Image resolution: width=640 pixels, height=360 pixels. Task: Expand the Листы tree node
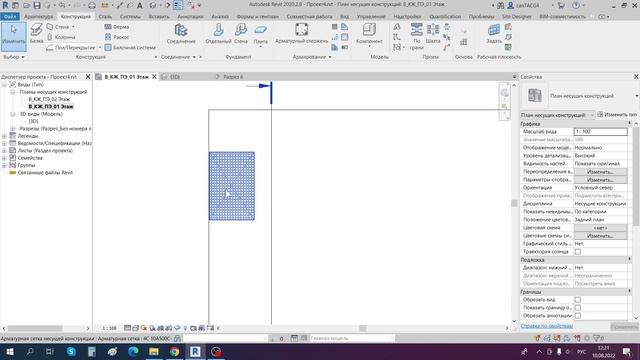point(4,151)
